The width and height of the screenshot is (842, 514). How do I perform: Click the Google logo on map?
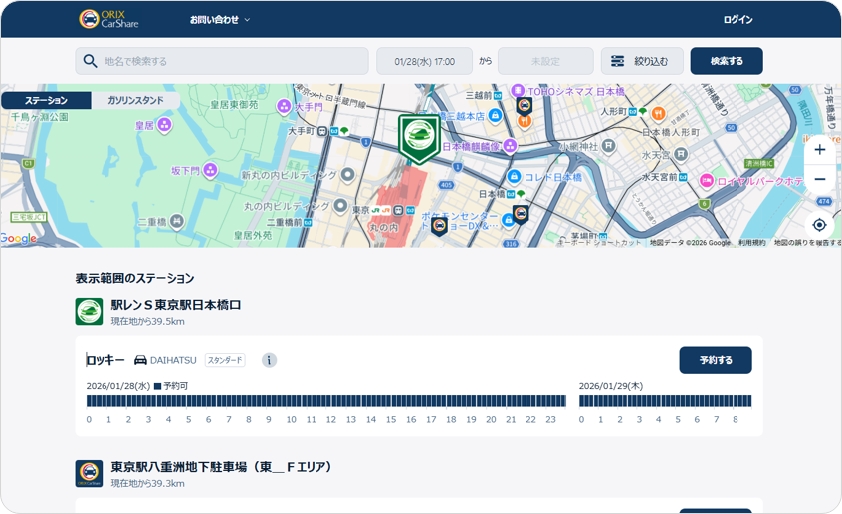[x=19, y=238]
